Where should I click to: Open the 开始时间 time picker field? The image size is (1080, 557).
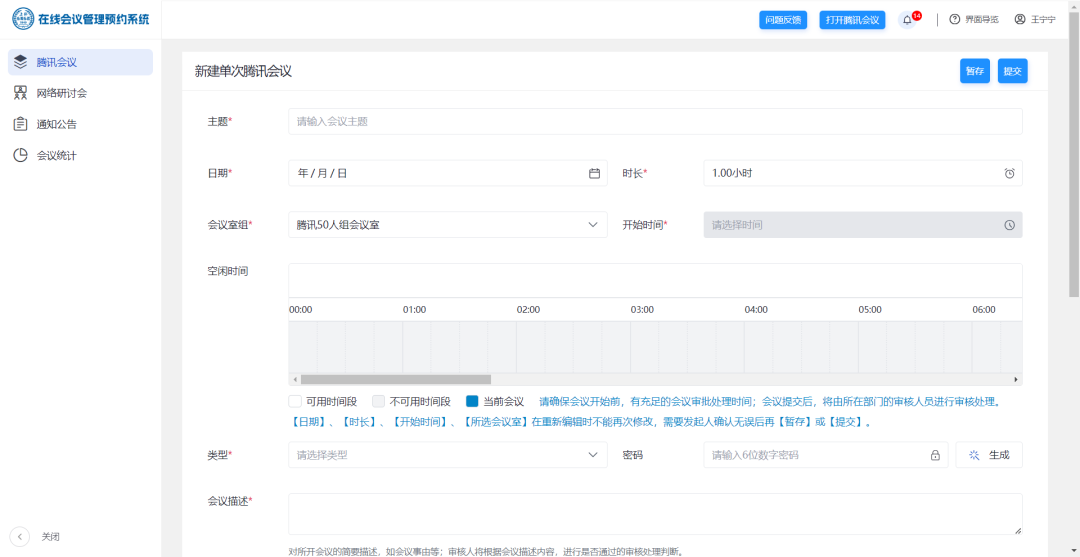pyautogui.click(x=863, y=225)
